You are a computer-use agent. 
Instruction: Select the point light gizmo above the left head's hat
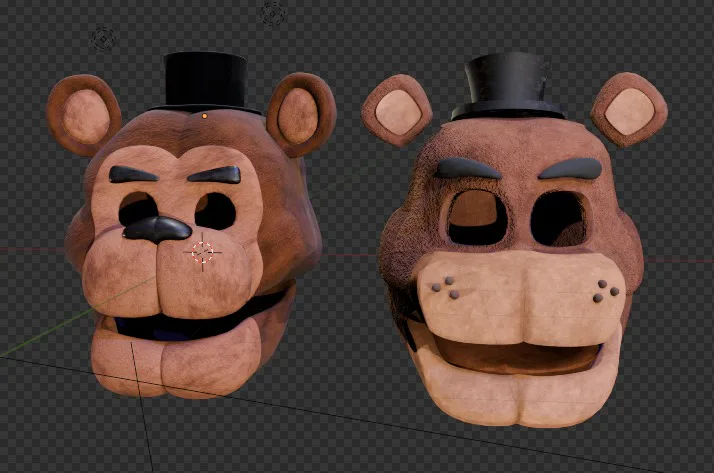click(x=272, y=13)
